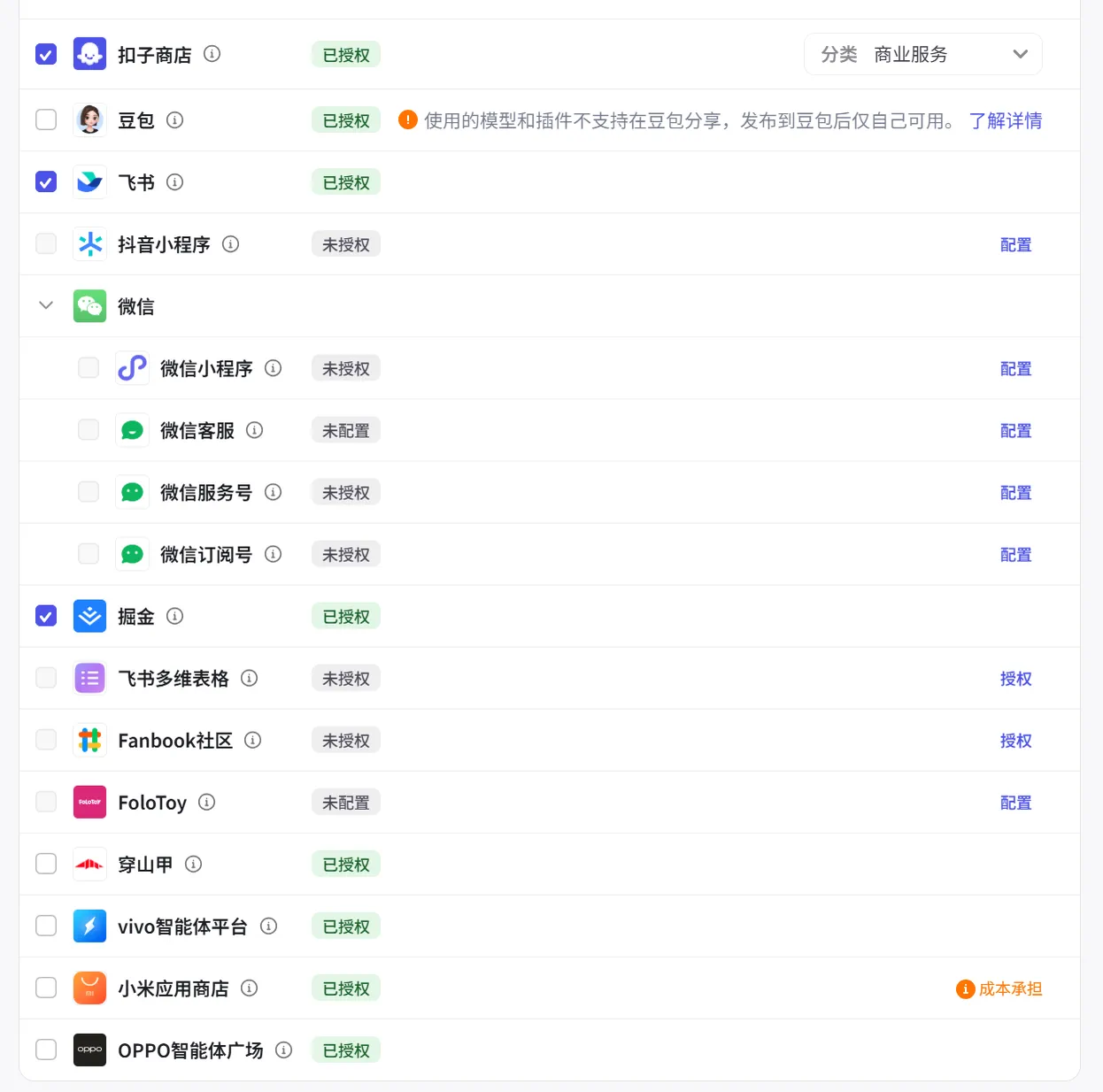Open info tooltip next to vivo智能体平台

(x=268, y=925)
